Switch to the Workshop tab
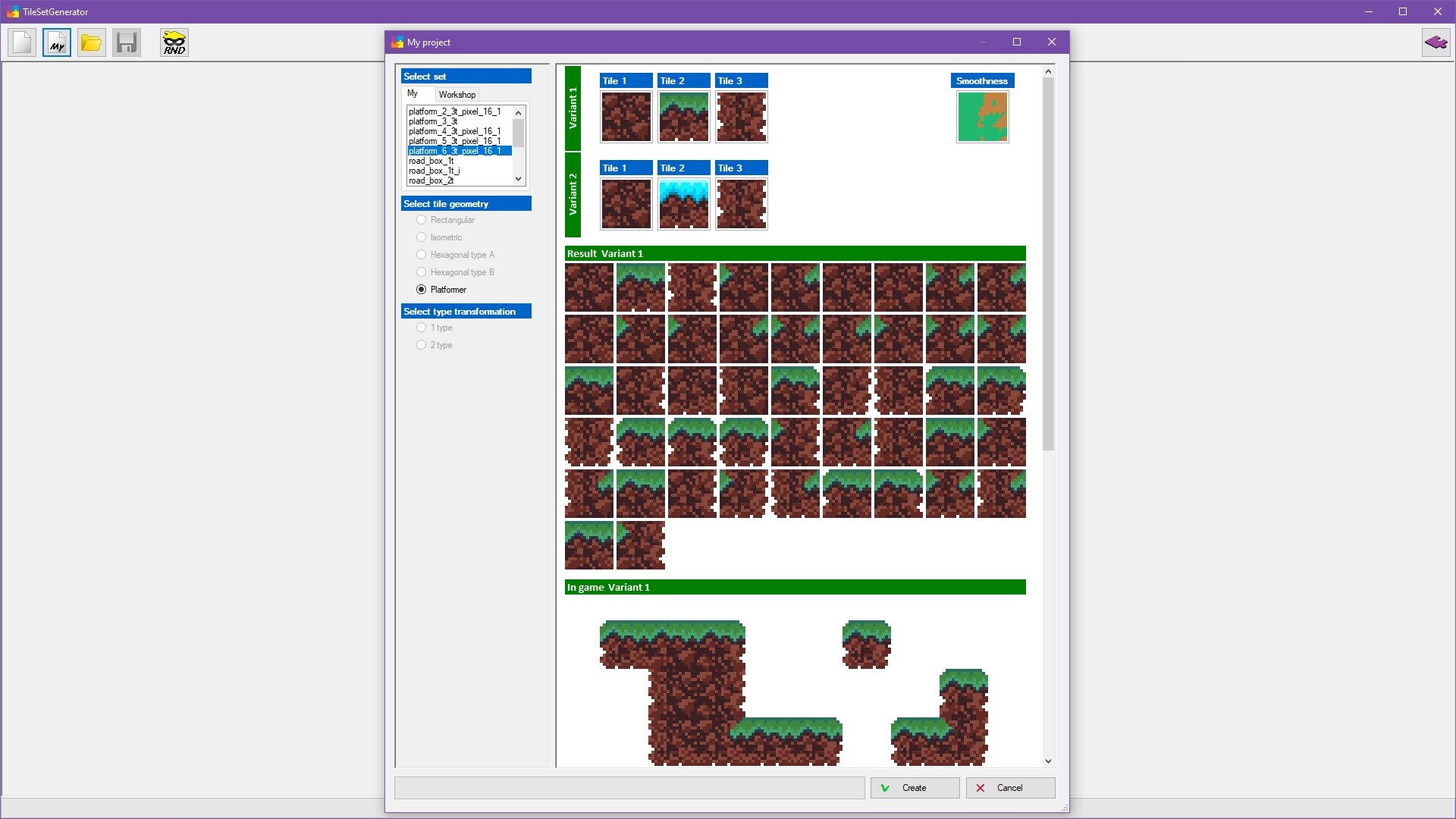Screen dimensions: 1456x819 point(457,95)
